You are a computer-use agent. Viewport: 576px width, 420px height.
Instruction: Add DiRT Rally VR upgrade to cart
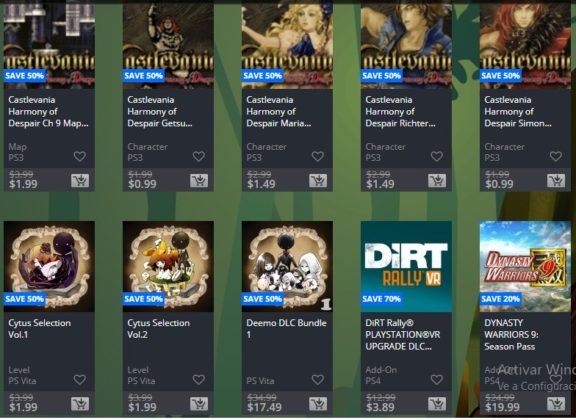[437, 404]
